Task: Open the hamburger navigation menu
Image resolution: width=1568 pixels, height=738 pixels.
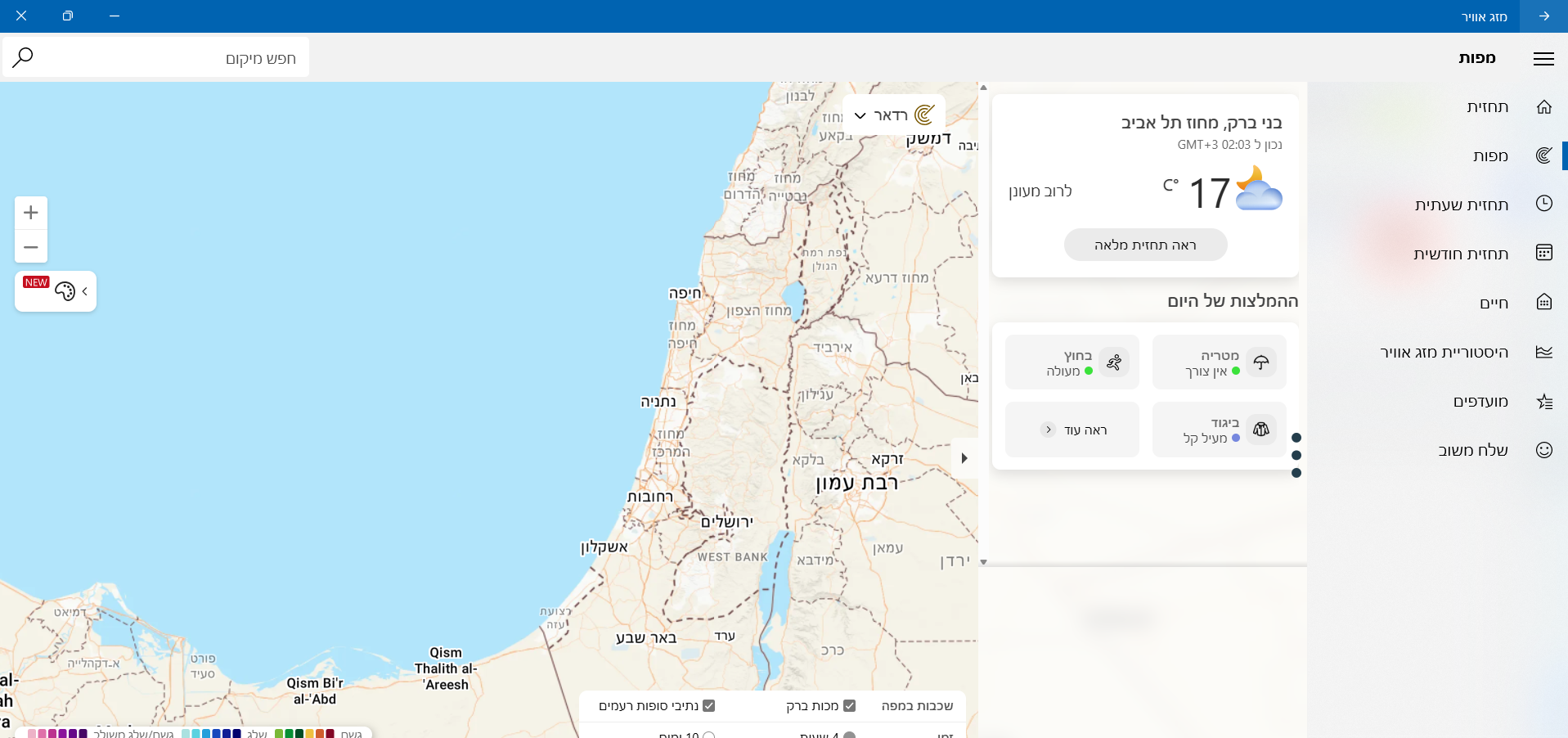Action: point(1543,58)
